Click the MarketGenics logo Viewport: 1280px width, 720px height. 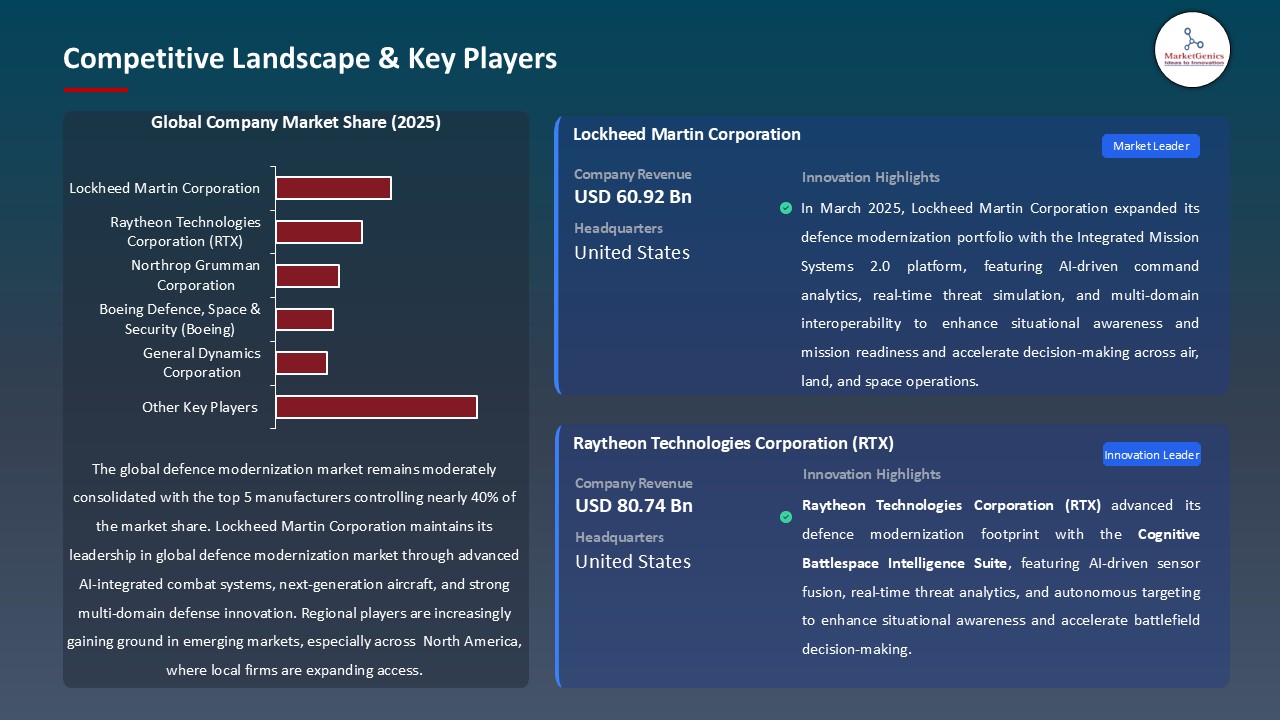coord(1192,49)
